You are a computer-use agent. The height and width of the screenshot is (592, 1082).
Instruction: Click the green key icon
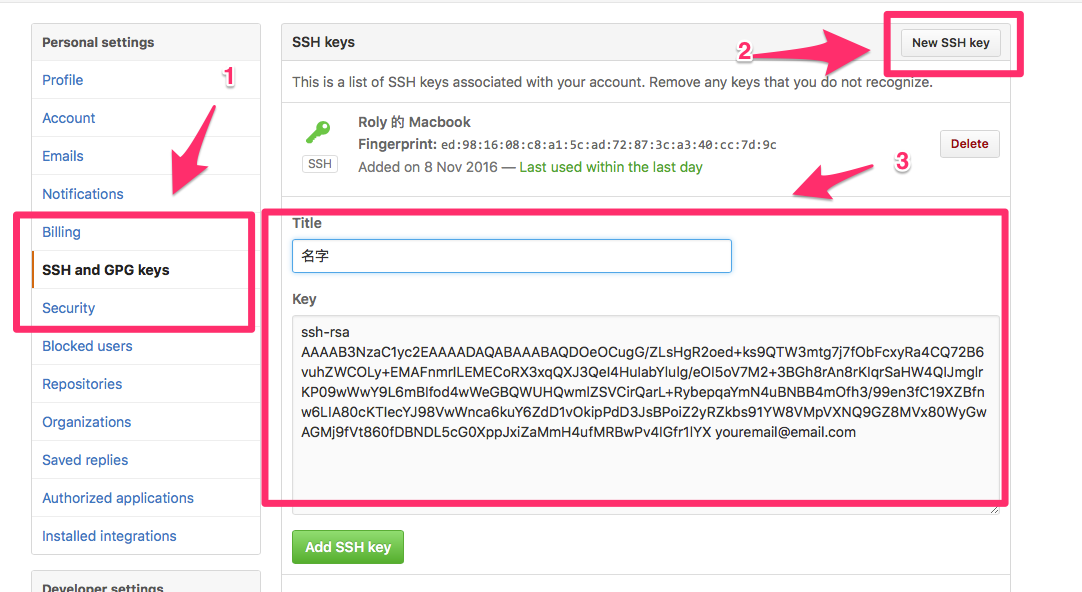tap(318, 132)
